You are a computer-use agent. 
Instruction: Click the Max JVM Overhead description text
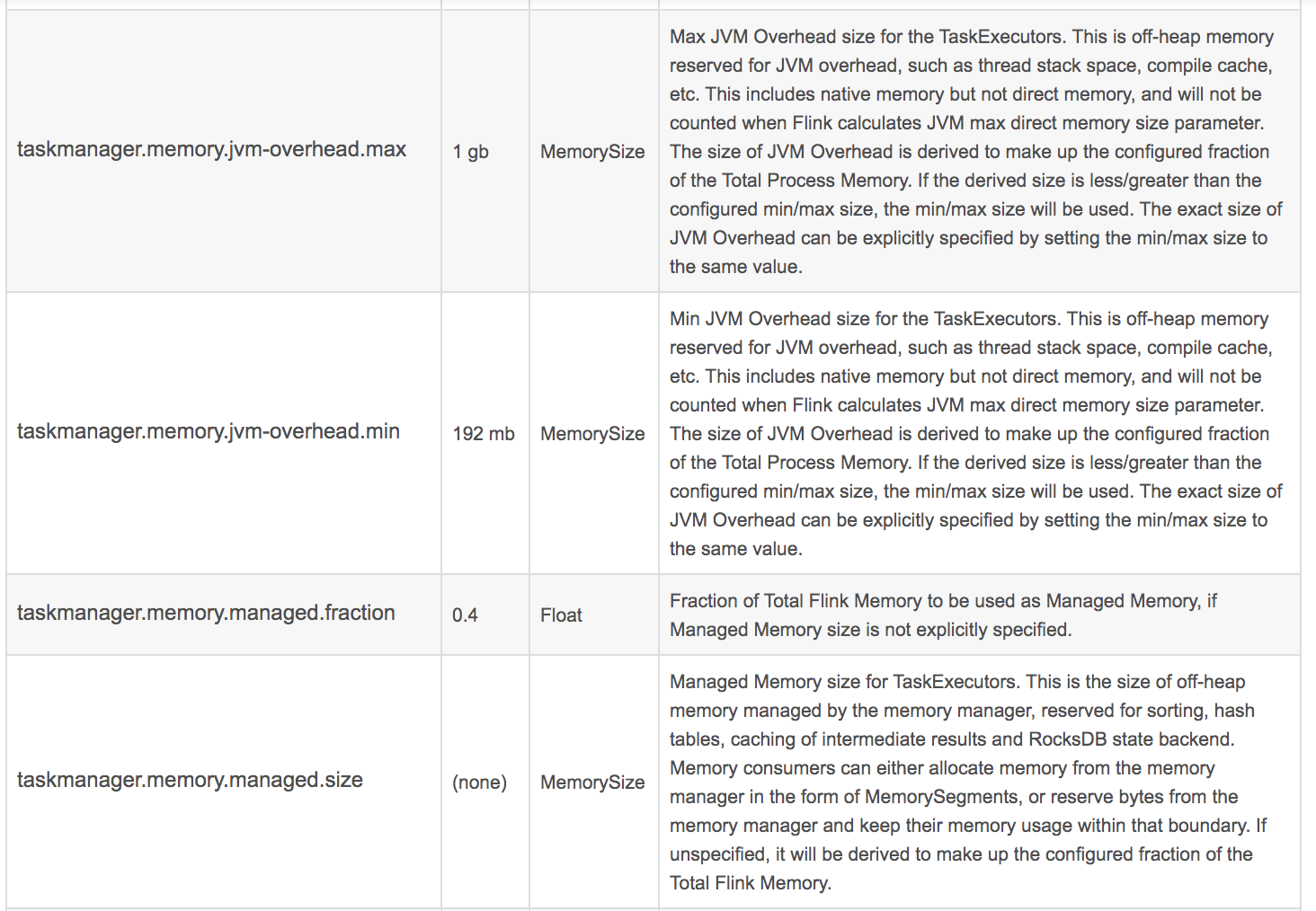[975, 152]
